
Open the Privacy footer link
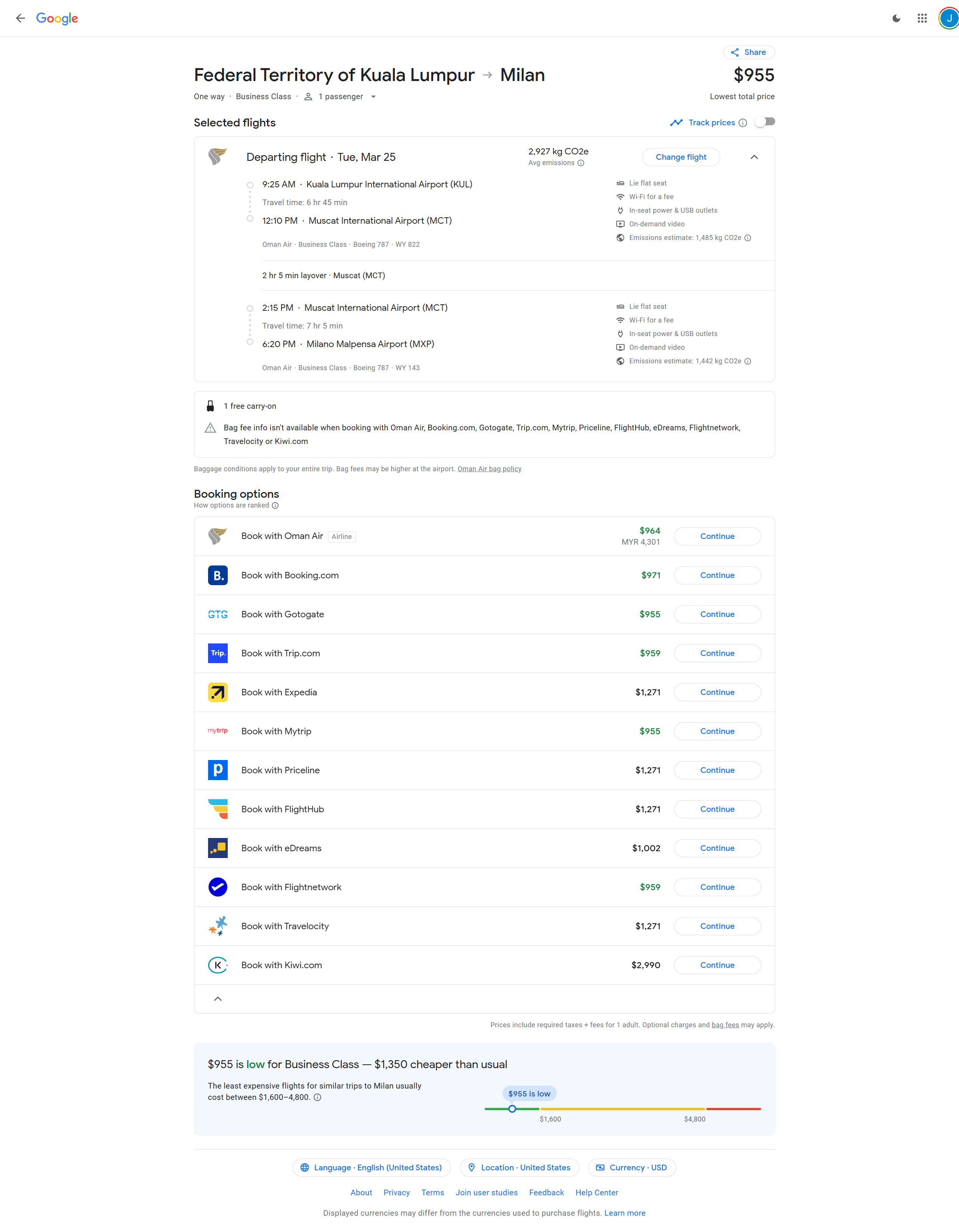click(397, 1193)
